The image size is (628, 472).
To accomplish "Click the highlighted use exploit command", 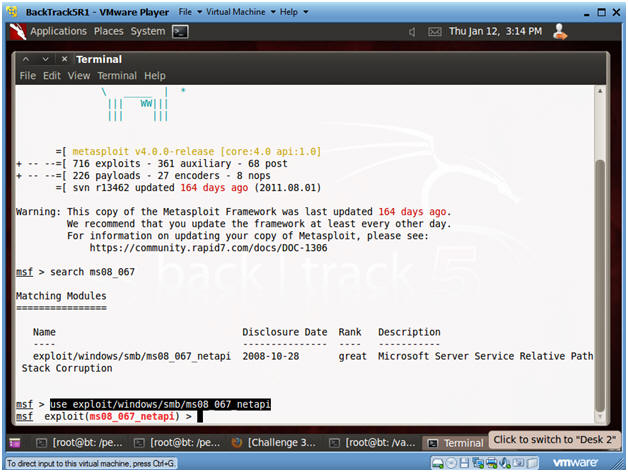I will [x=160, y=404].
